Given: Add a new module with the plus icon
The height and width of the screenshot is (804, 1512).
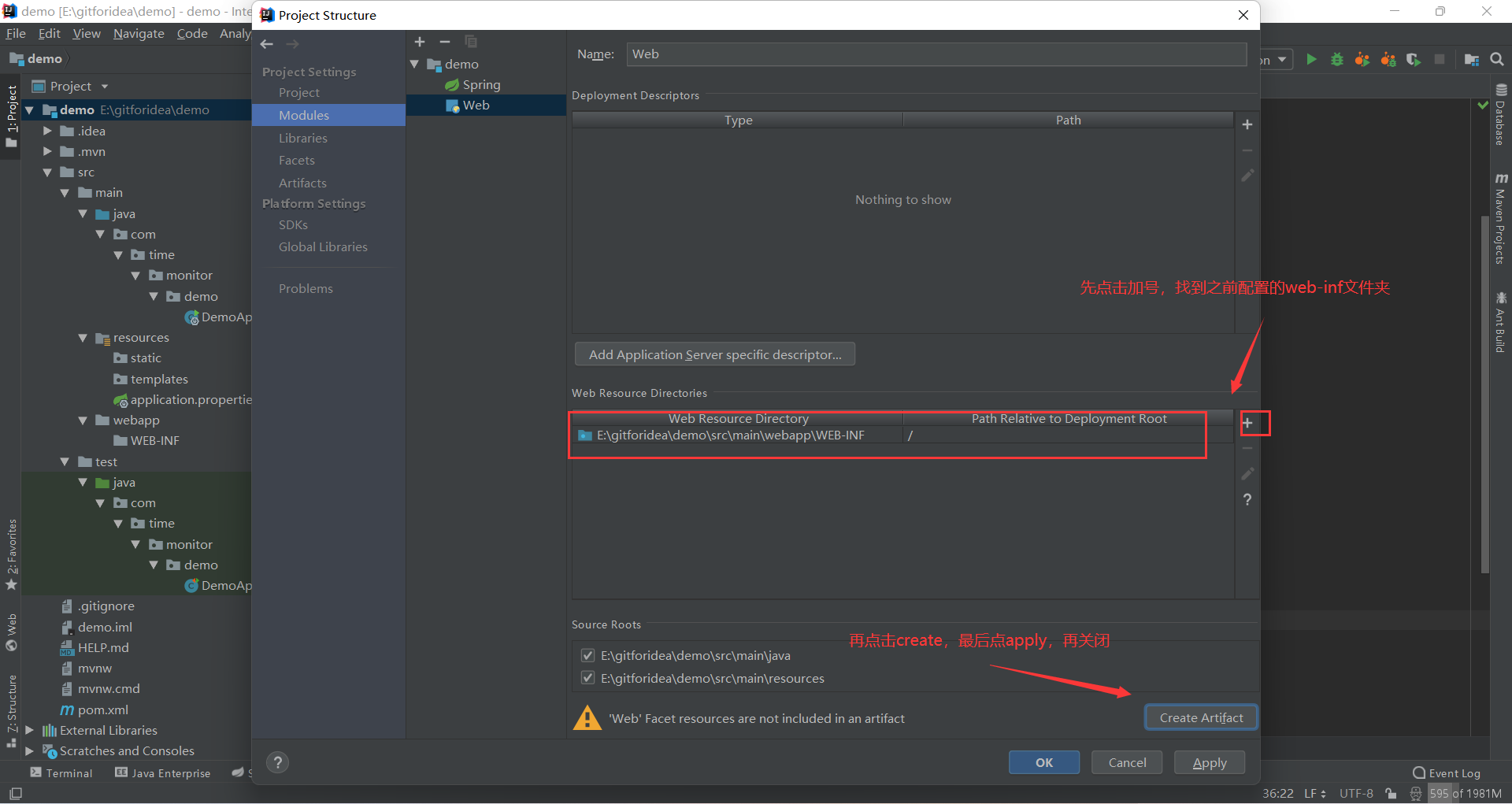Looking at the screenshot, I should pos(420,42).
